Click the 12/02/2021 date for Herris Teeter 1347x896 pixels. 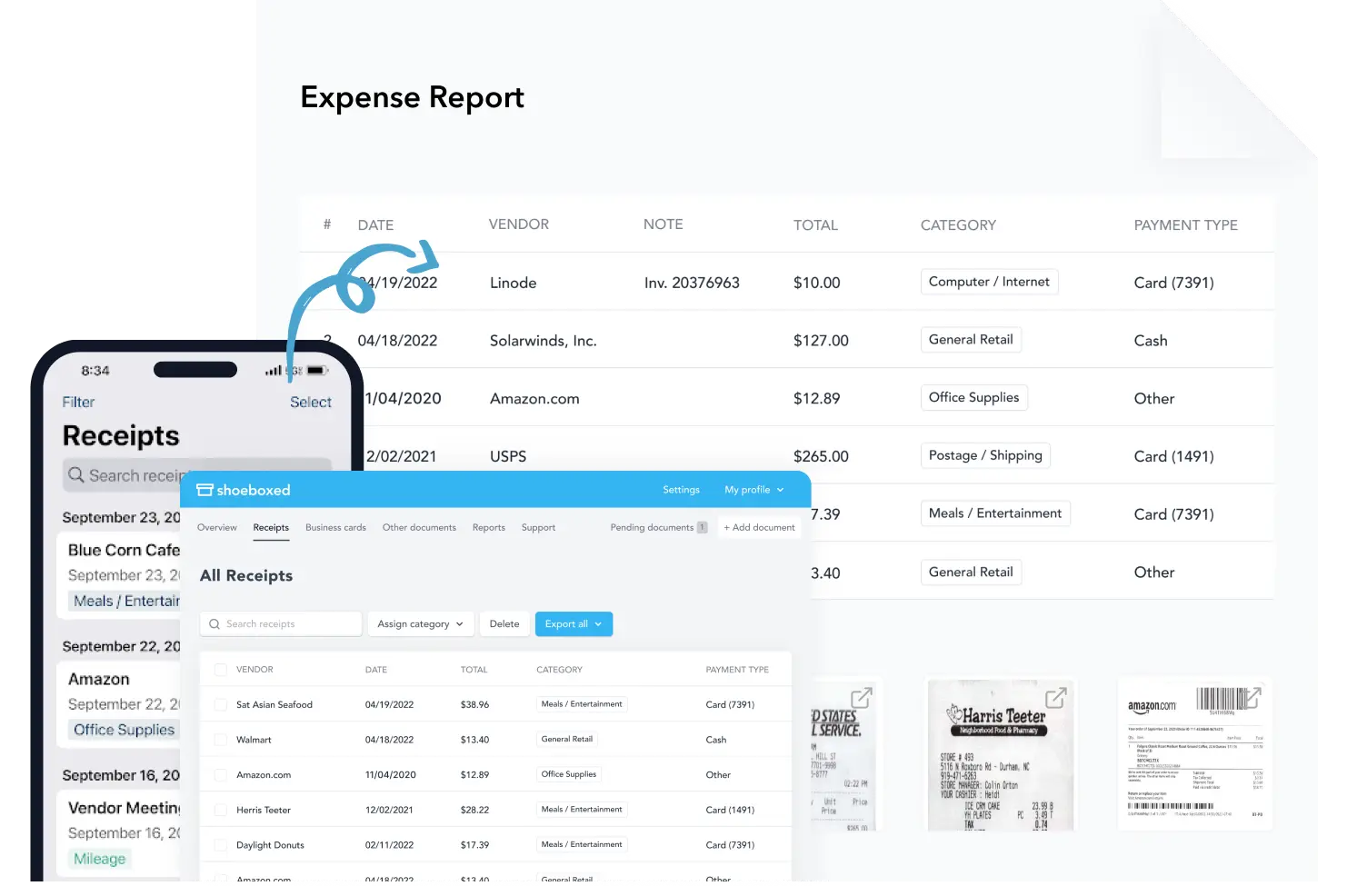pos(389,810)
